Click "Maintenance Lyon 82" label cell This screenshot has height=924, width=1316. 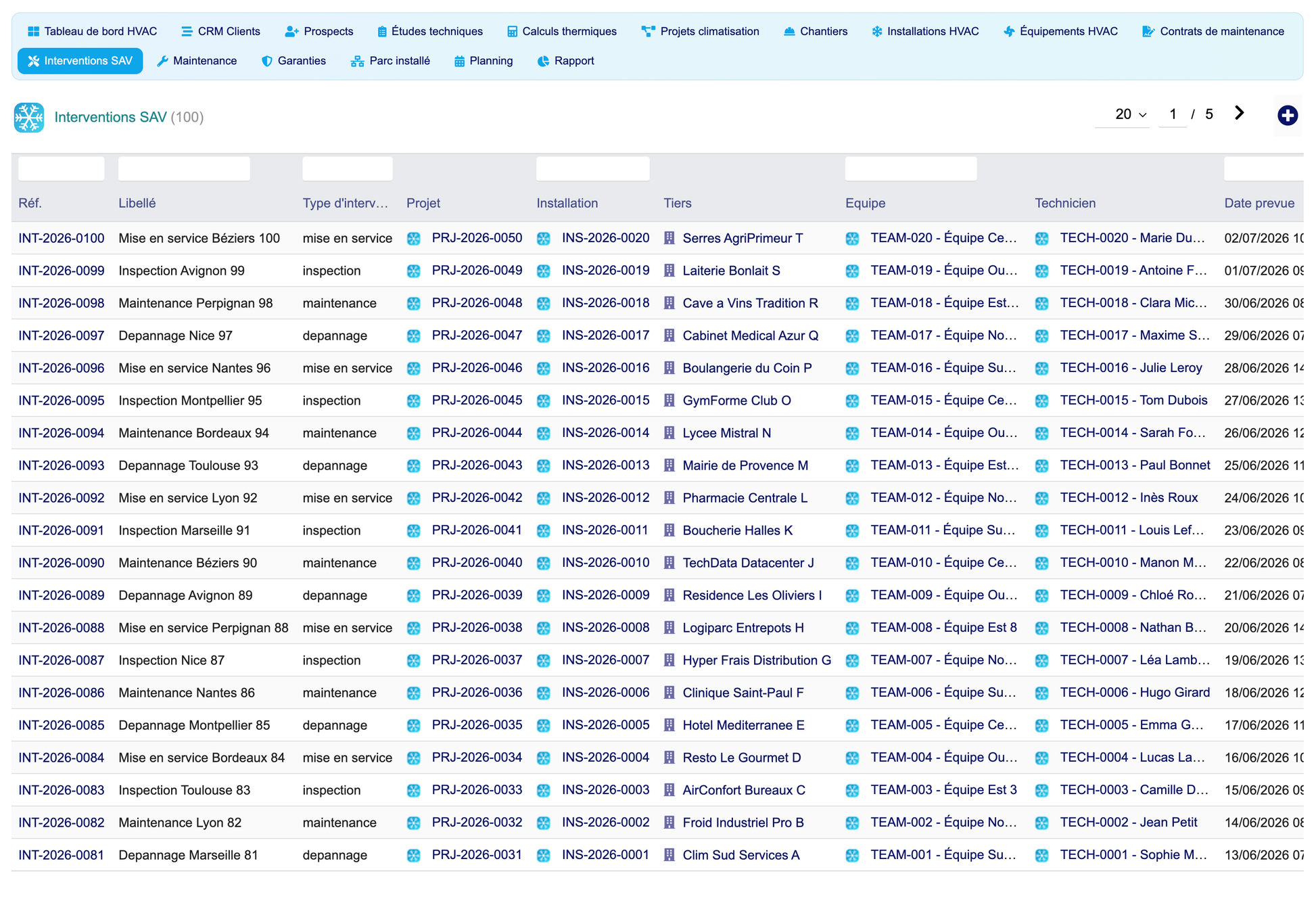pos(180,823)
